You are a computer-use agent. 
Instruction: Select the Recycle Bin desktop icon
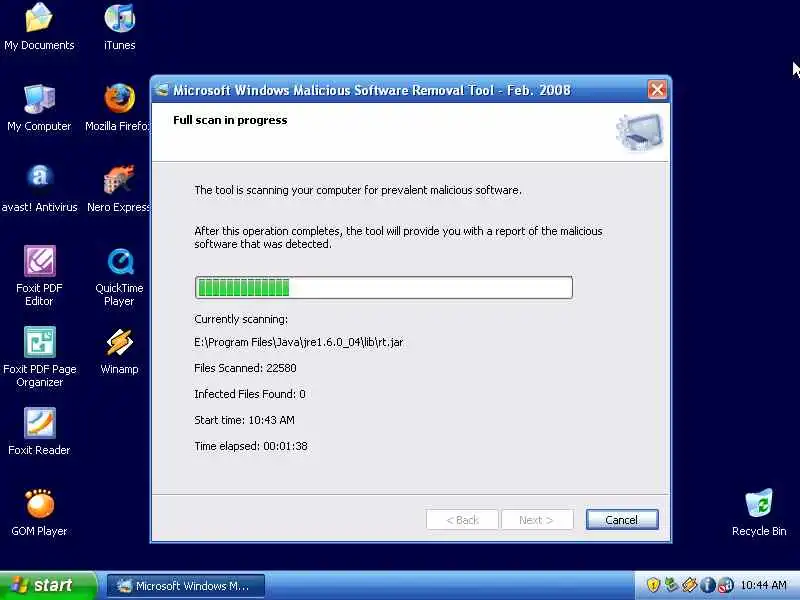point(759,512)
